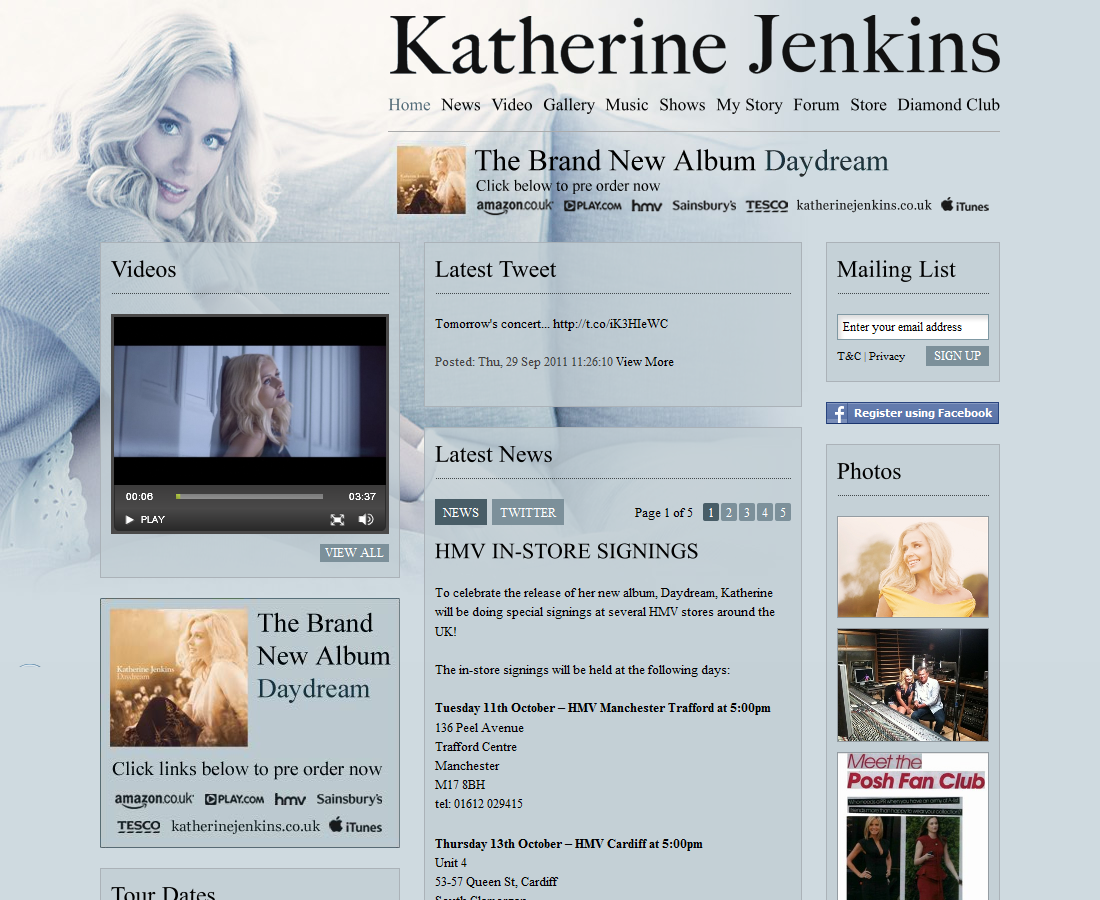The image size is (1100, 900).
Task: Open the Posh Fan Club photo
Action: (913, 826)
